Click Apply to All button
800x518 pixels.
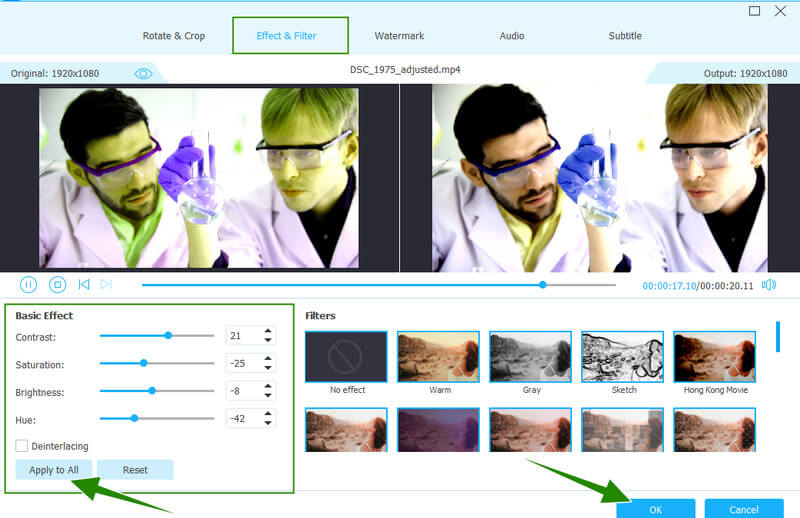[54, 470]
